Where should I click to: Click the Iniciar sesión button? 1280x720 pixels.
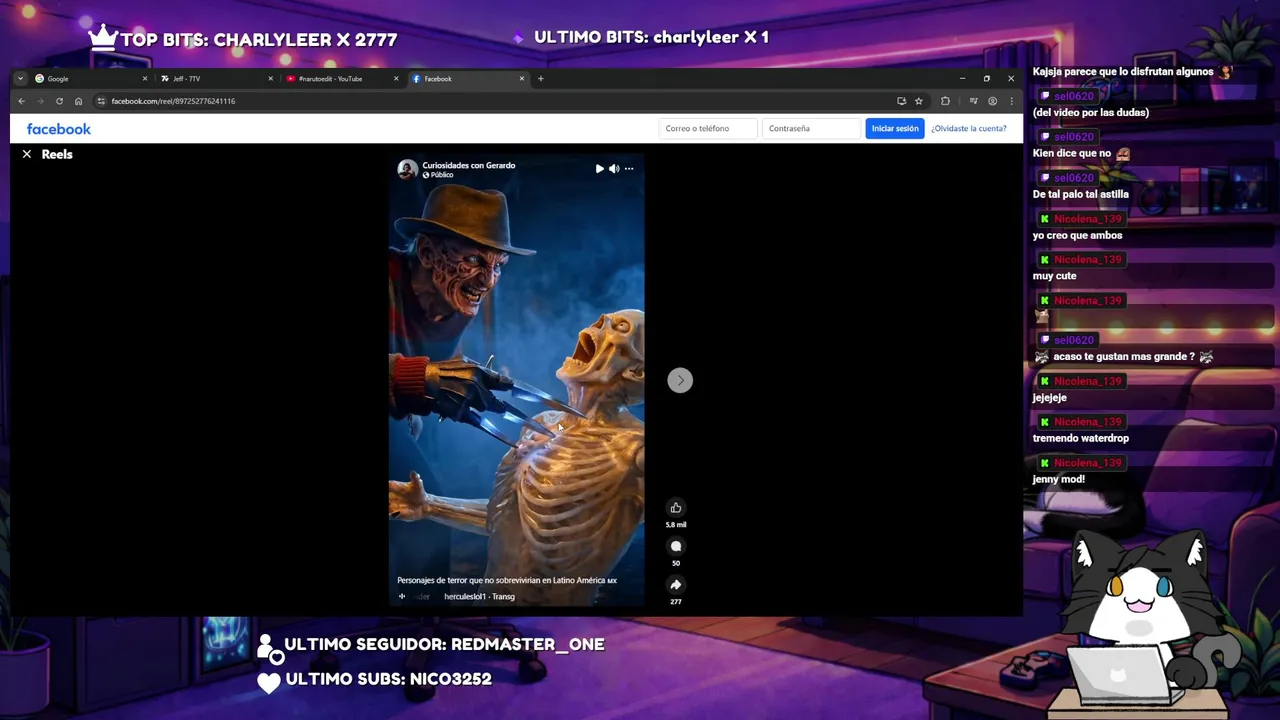(x=895, y=128)
